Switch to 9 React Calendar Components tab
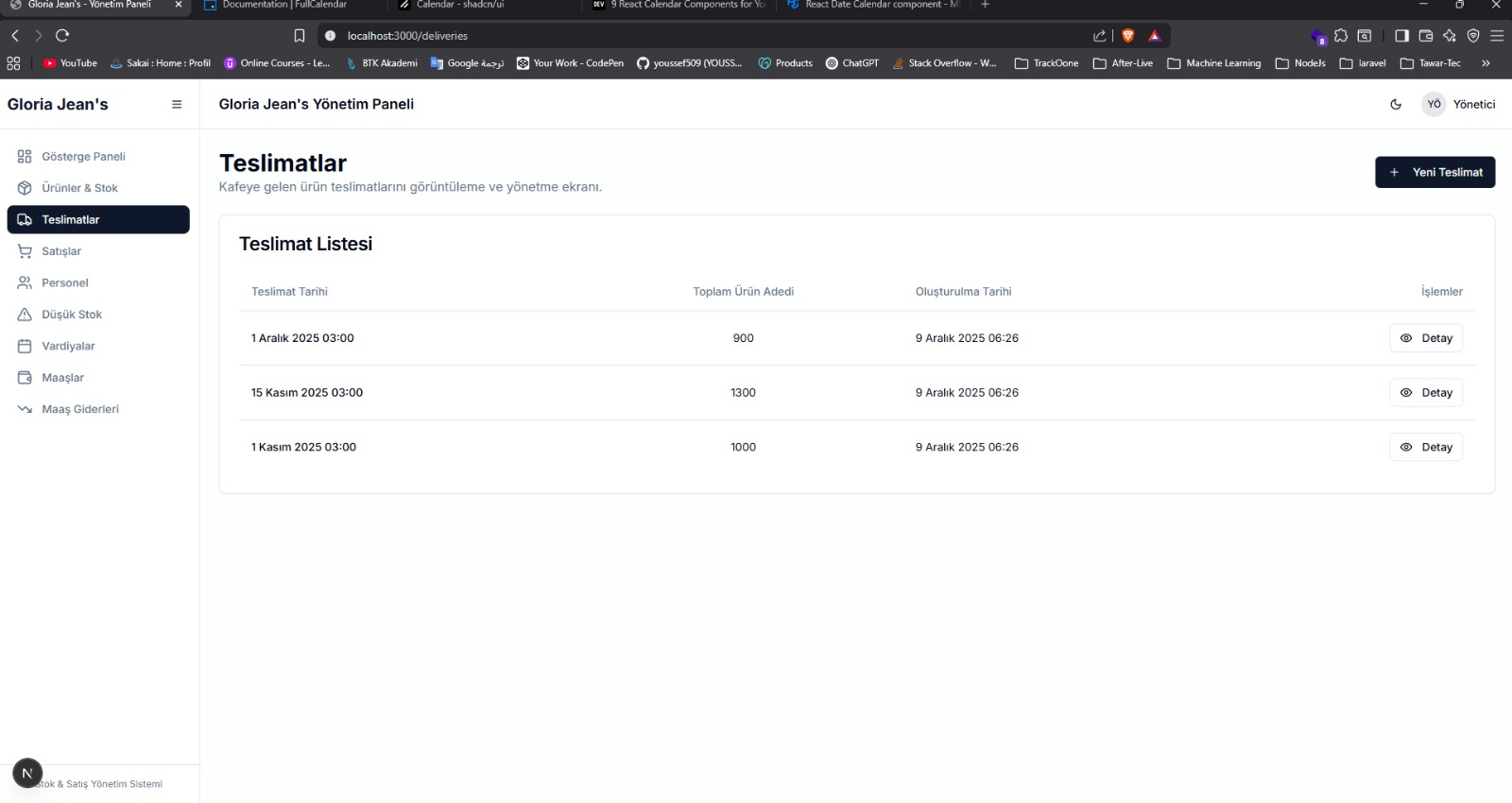The height and width of the screenshot is (803, 1512). [x=679, y=6]
